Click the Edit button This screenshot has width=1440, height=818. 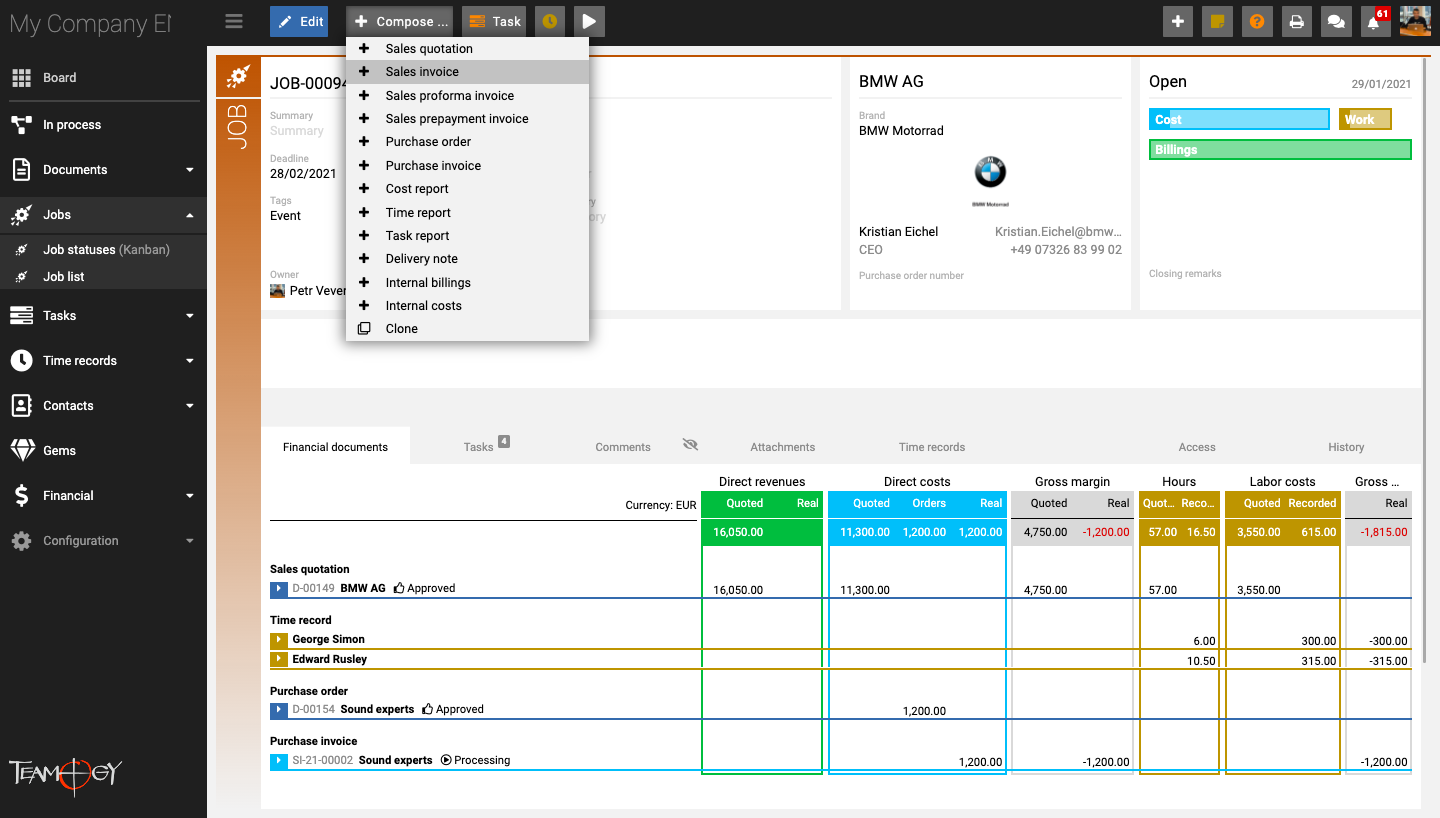point(299,21)
